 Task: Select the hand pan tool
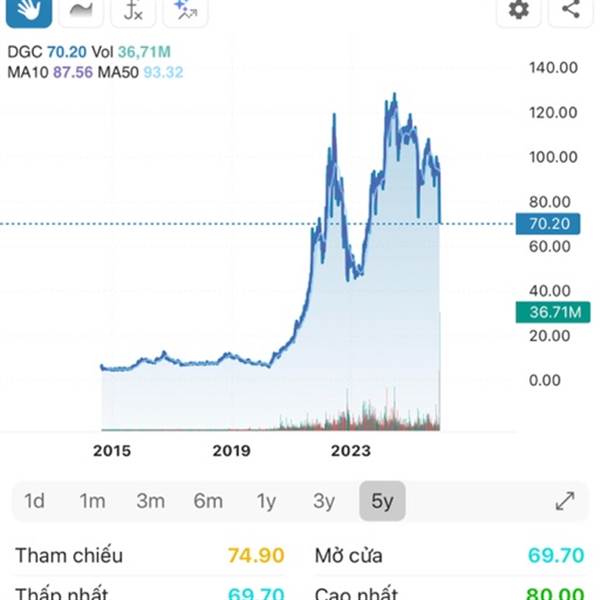pyautogui.click(x=27, y=10)
